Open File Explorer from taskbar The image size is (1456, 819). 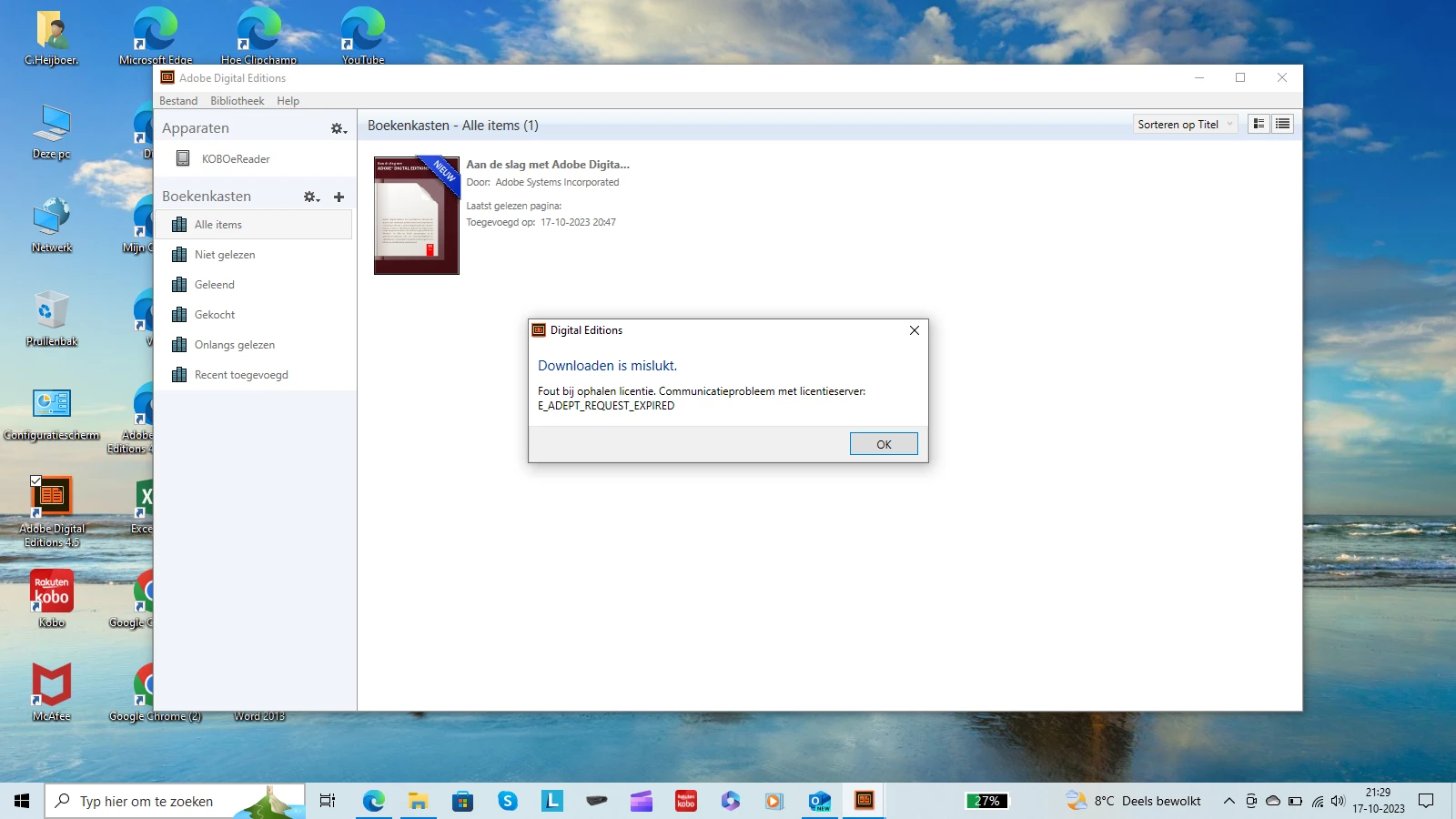418,801
